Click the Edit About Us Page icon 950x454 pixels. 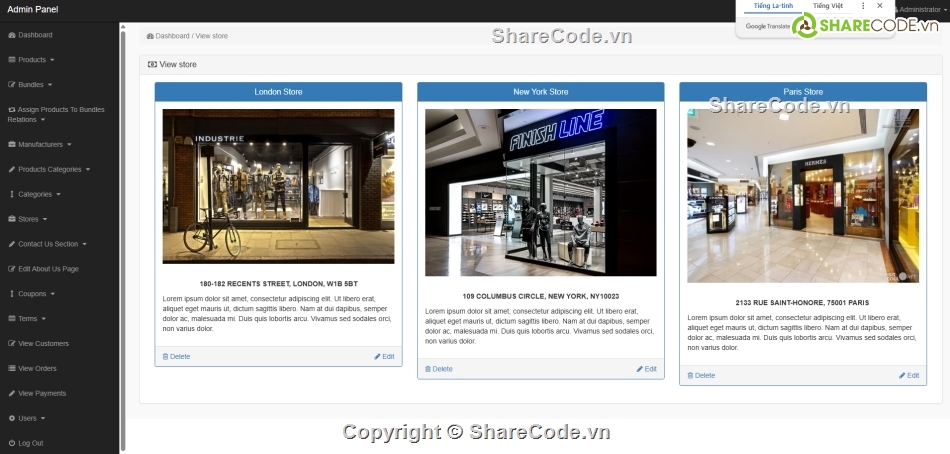[12, 269]
